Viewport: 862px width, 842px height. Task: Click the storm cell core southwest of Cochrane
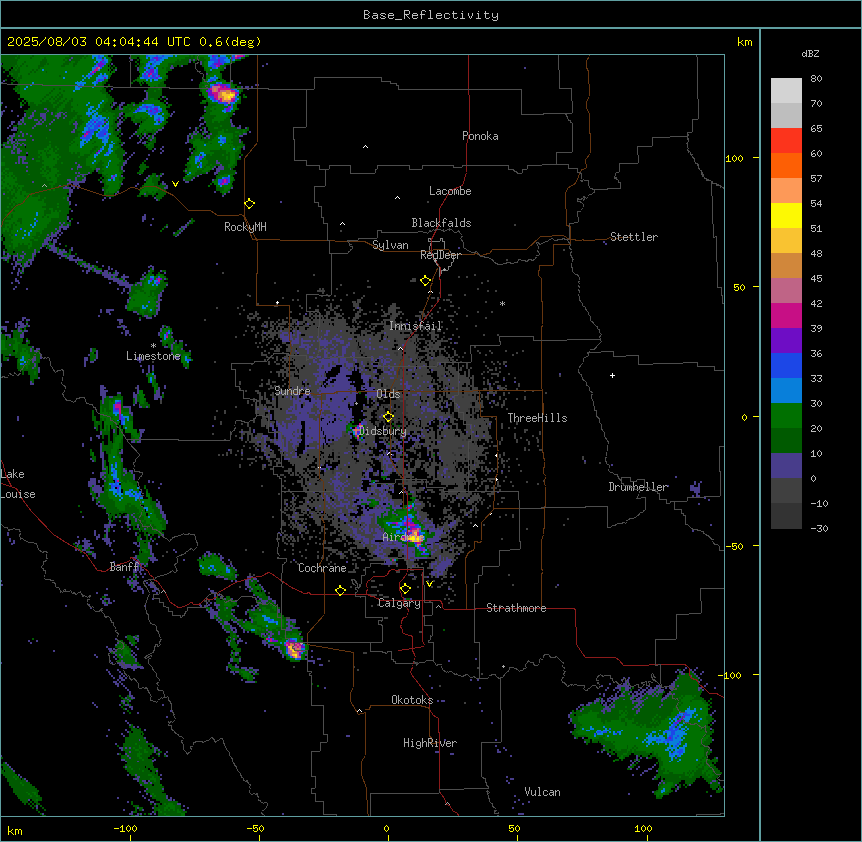pyautogui.click(x=294, y=649)
